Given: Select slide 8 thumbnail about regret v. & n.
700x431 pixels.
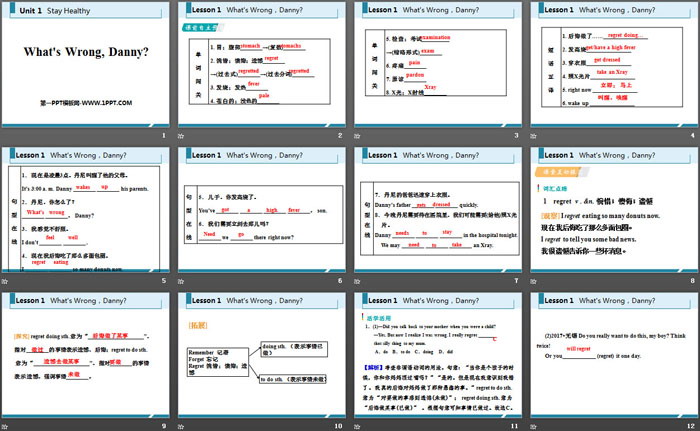Looking at the screenshot, I should point(611,210).
